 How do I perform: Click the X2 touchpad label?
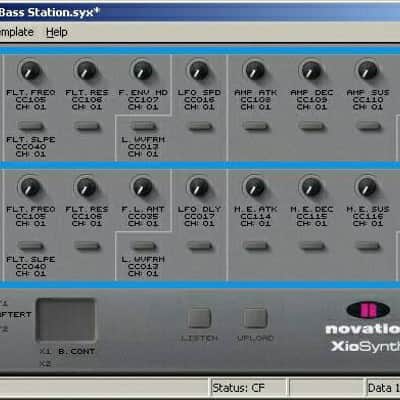point(45,364)
